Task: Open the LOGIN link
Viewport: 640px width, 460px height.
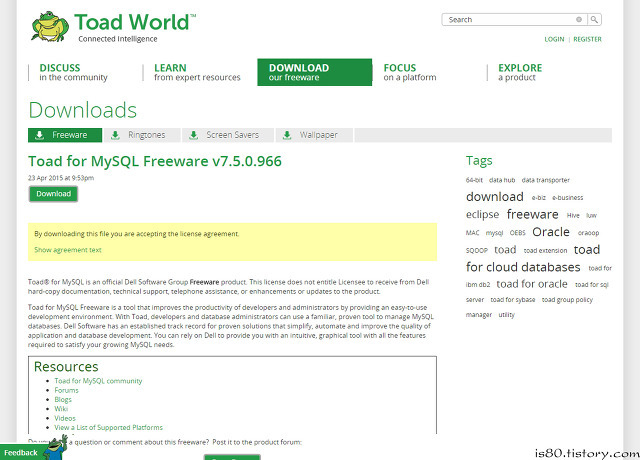Action: tap(554, 39)
